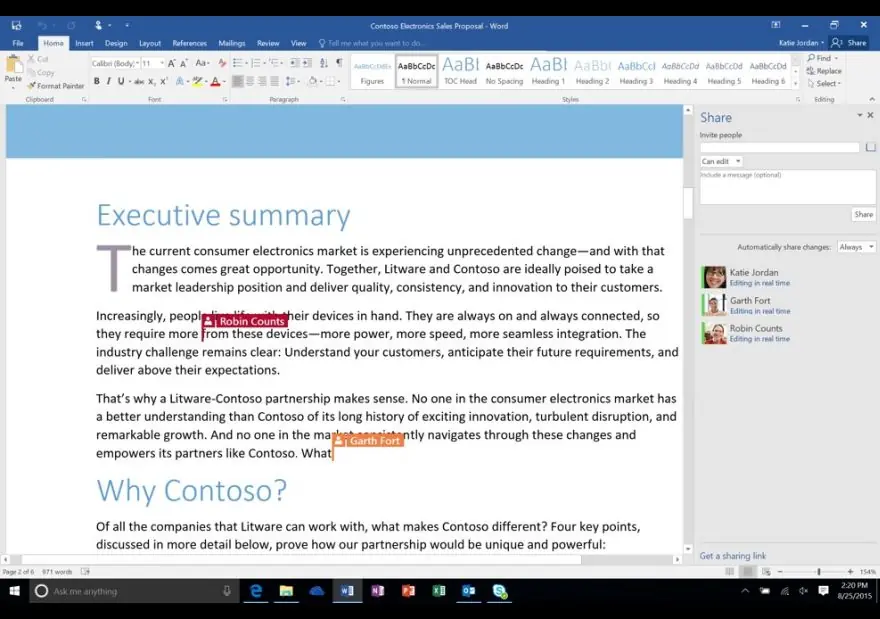The width and height of the screenshot is (880, 619).
Task: Open OneNote from the taskbar
Action: click(378, 591)
